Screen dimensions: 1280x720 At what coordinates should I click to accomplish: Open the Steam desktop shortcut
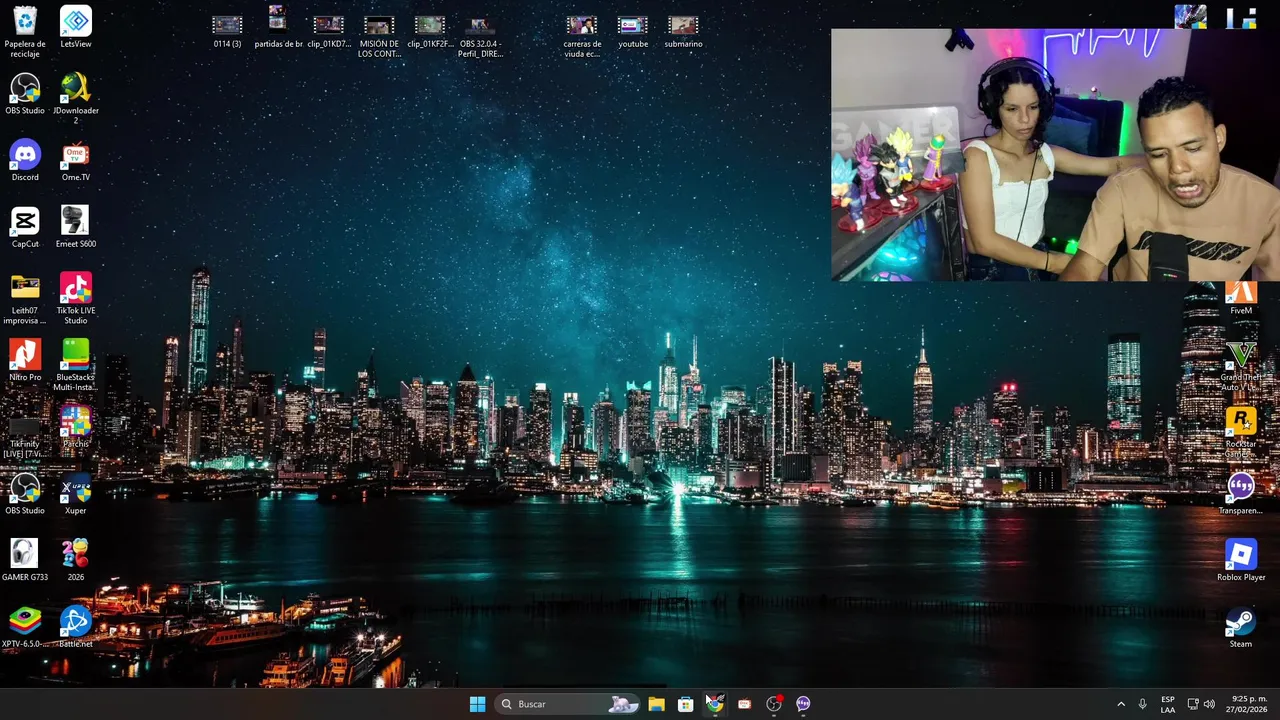(x=1241, y=627)
